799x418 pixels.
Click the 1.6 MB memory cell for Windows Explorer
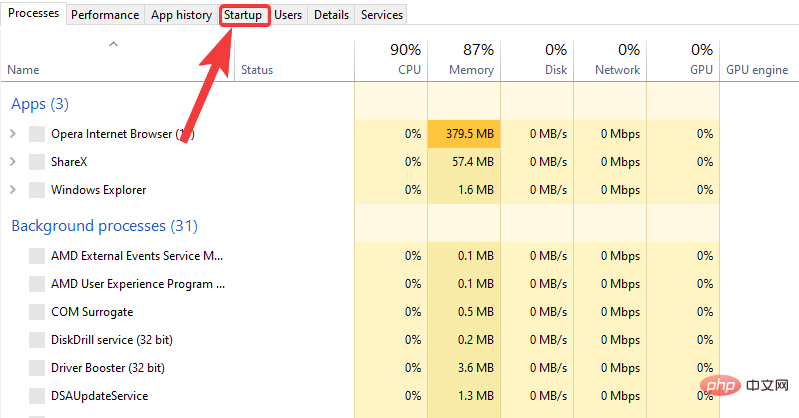464,190
